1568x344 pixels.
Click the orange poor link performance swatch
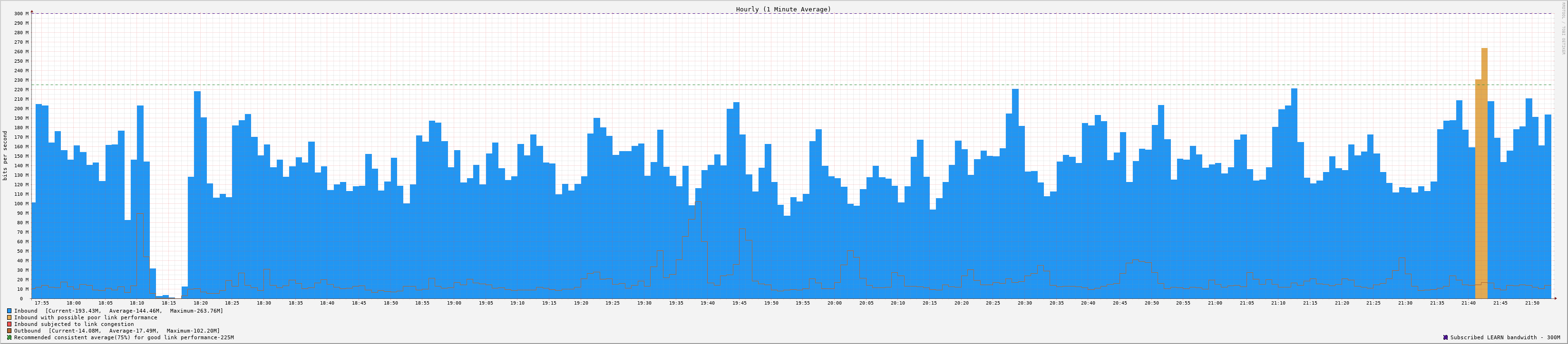tap(9, 317)
